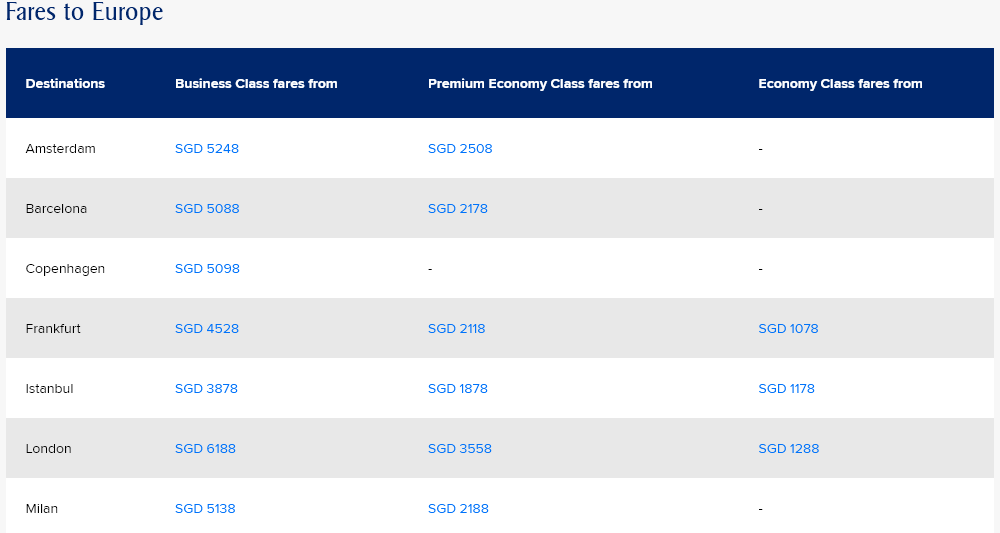Open Amsterdam Business Class fare SGD 5248

coord(207,149)
